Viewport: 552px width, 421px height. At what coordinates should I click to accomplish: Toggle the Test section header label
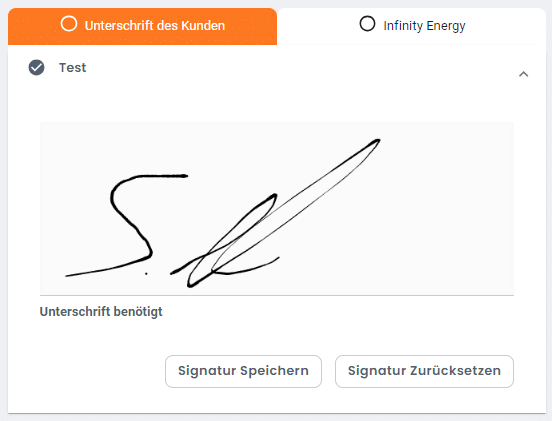click(72, 68)
